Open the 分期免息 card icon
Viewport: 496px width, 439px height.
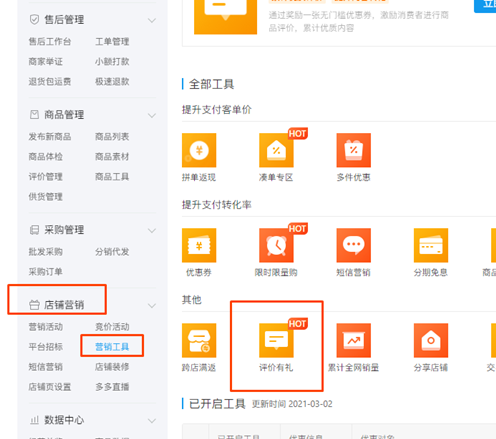tap(431, 245)
